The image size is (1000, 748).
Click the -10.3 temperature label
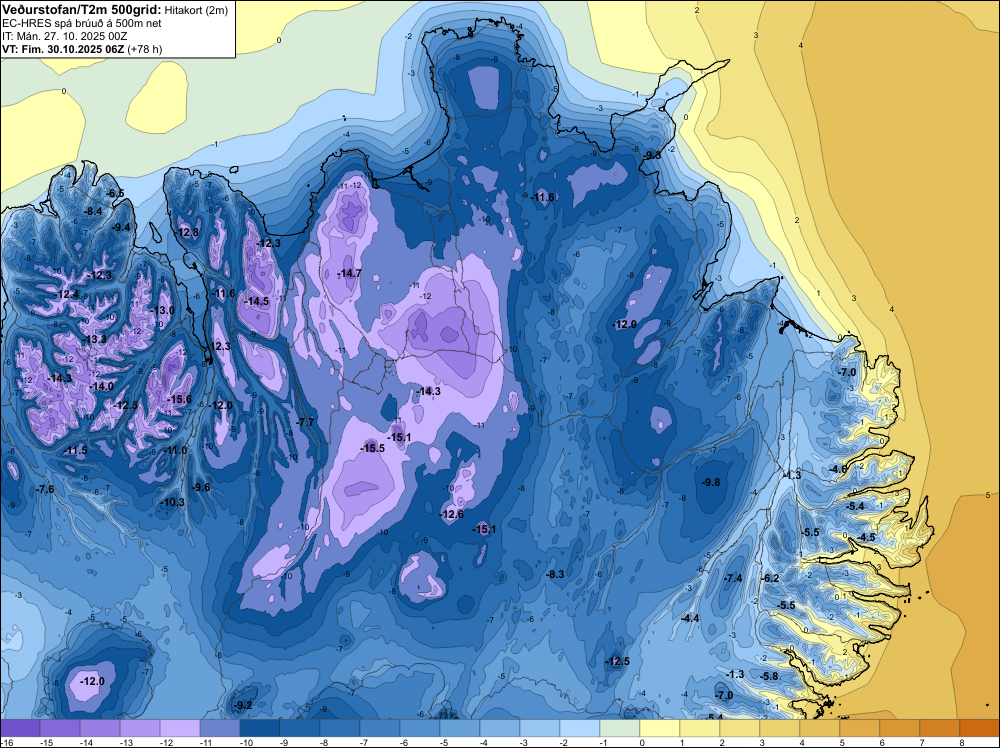click(x=173, y=502)
